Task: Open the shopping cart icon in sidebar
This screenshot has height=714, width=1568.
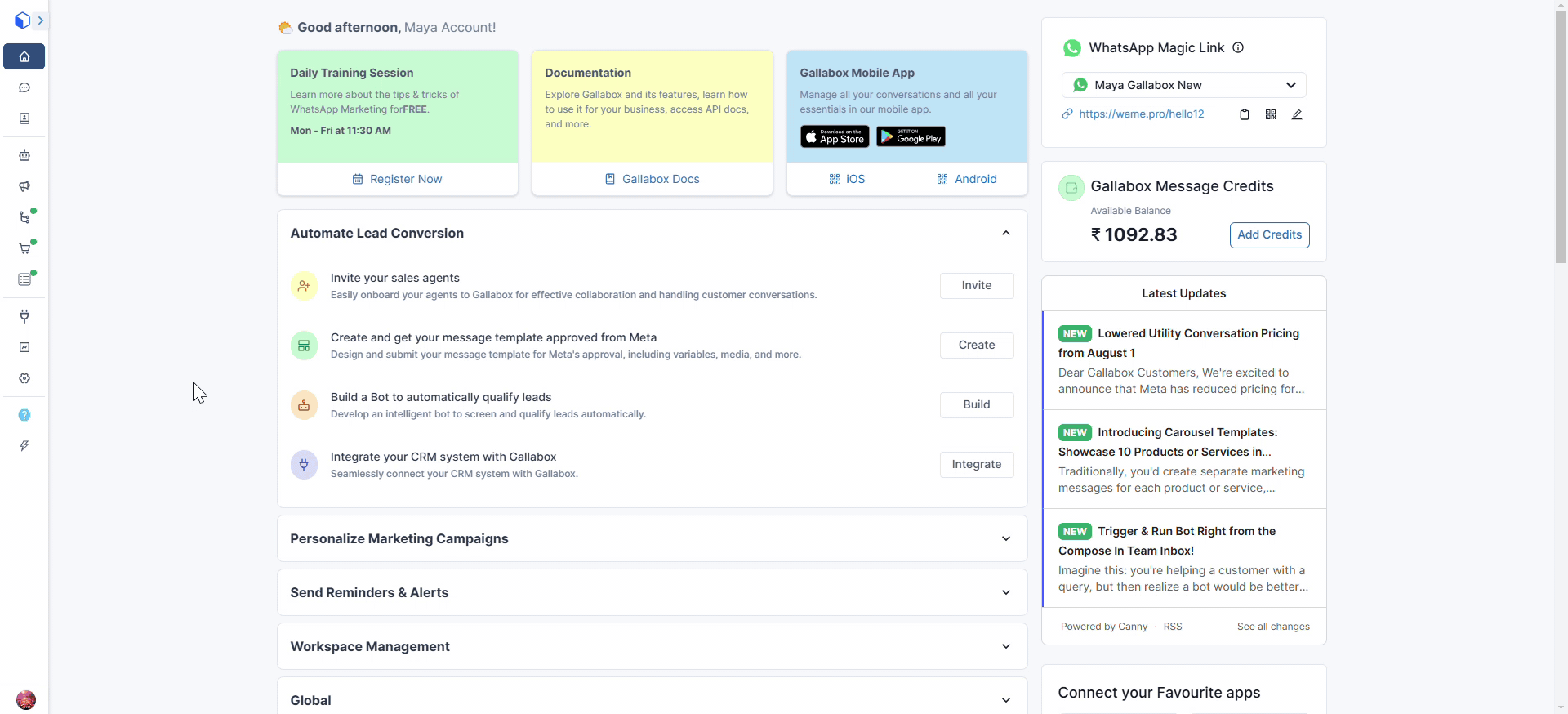Action: (24, 248)
